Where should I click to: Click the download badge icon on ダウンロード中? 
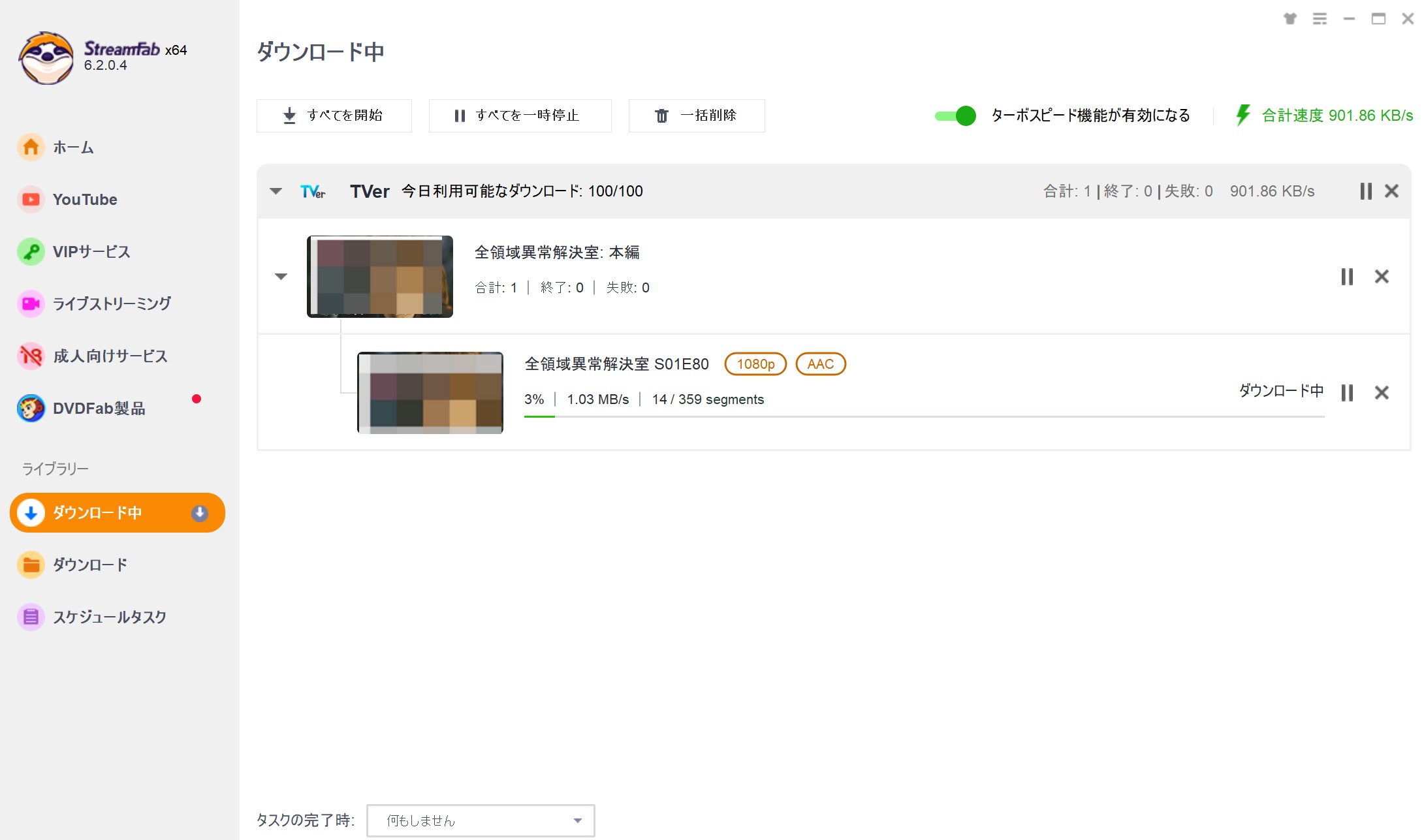tap(200, 514)
